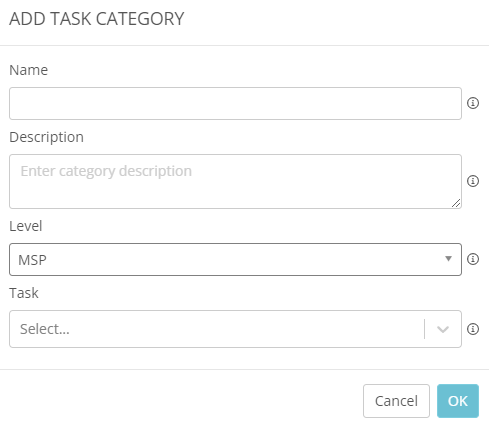The image size is (489, 421).
Task: Cancel adding the task category
Action: click(396, 401)
